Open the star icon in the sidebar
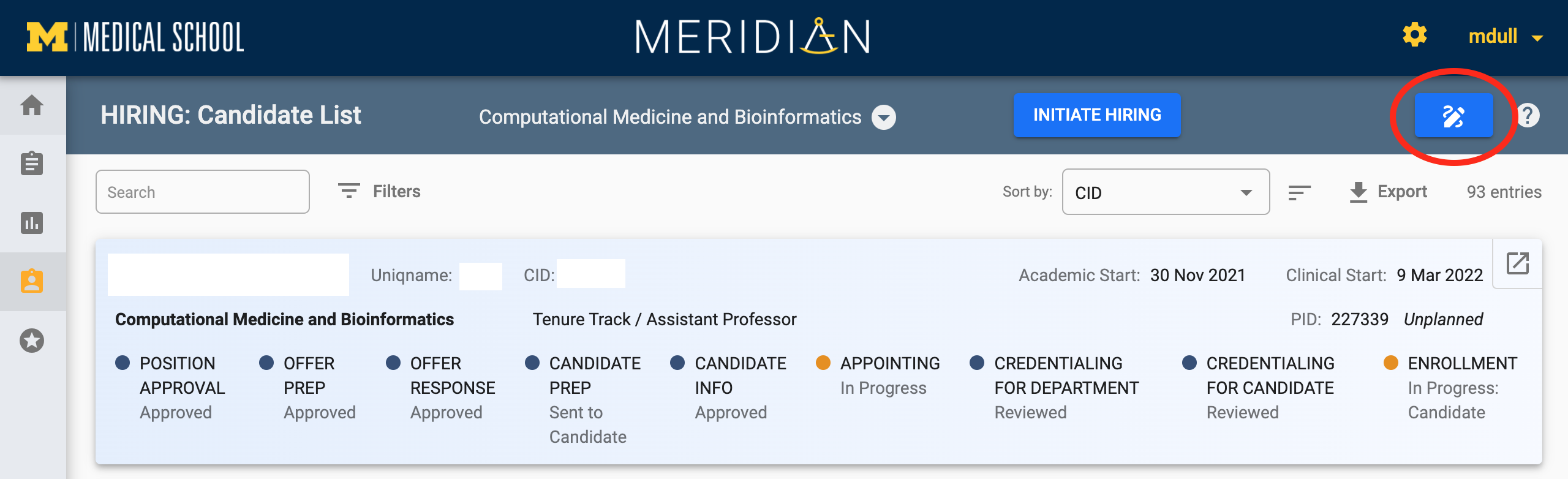Image resolution: width=1568 pixels, height=479 pixels. click(32, 341)
